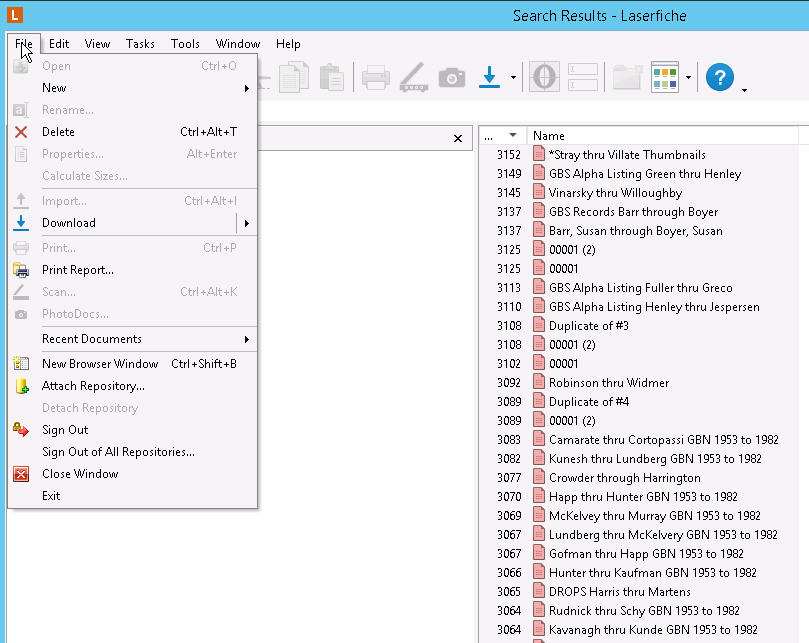This screenshot has width=809, height=643.
Task: Click the Scan icon in the toolbar
Action: 414,77
